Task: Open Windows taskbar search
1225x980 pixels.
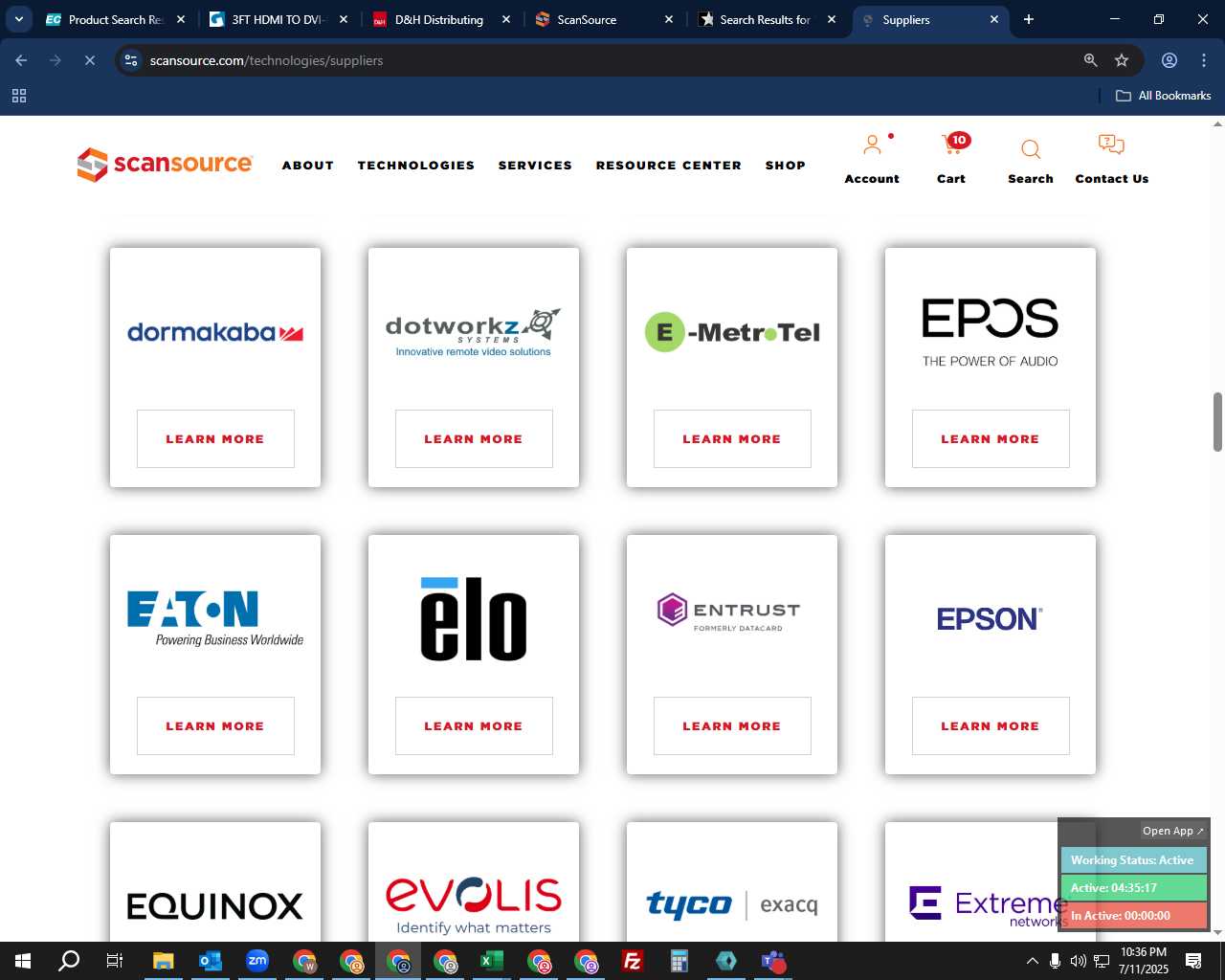Action: pos(69,961)
